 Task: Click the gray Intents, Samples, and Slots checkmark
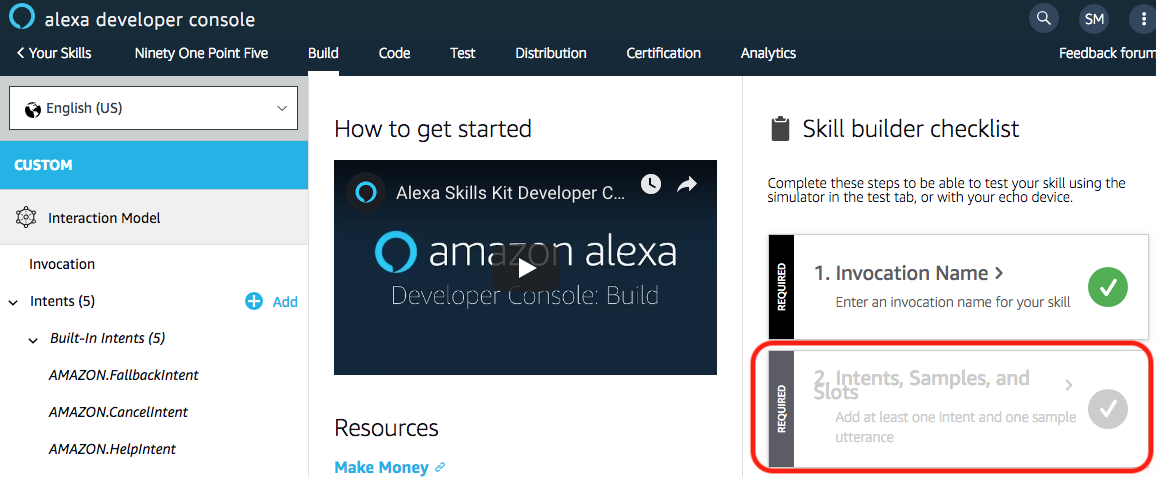tap(1108, 408)
